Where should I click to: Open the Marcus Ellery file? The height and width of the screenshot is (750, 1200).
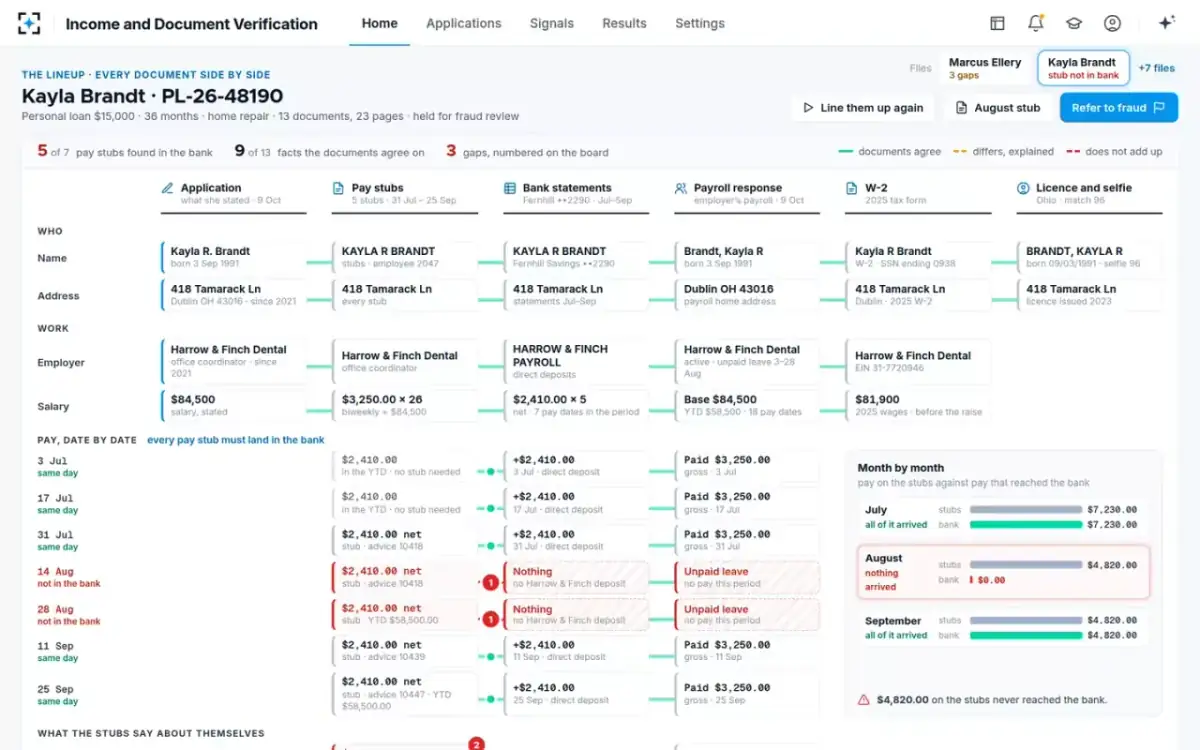(x=985, y=68)
